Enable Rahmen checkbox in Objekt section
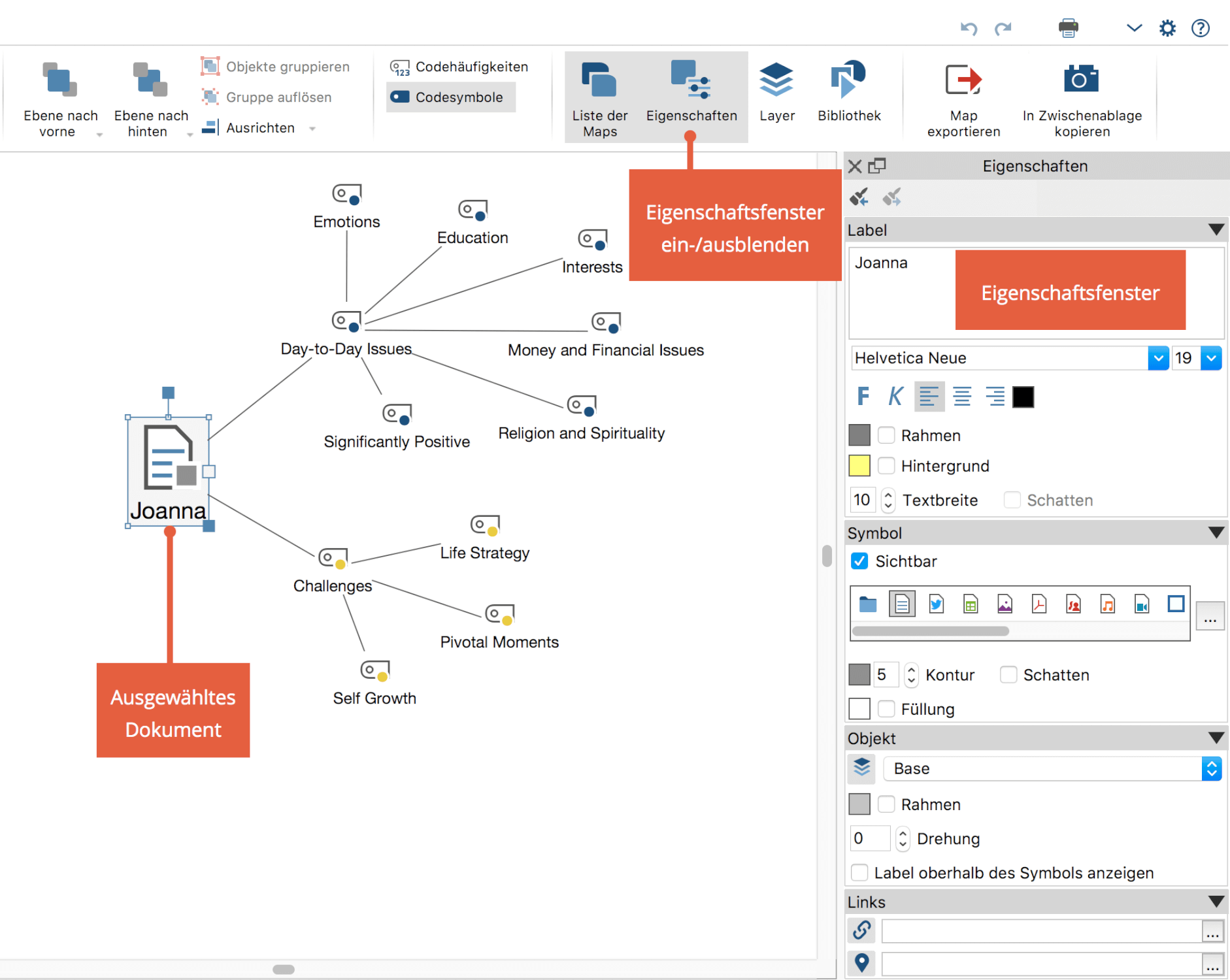 pos(886,804)
